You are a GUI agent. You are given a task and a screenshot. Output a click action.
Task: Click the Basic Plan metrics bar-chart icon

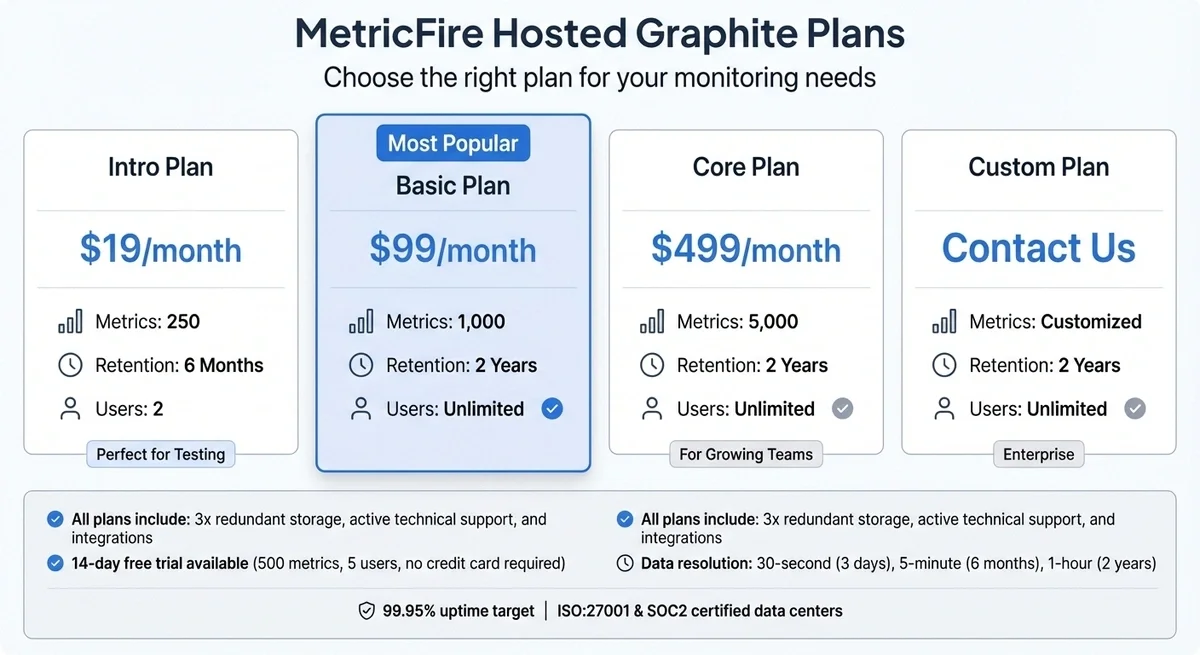click(x=361, y=322)
